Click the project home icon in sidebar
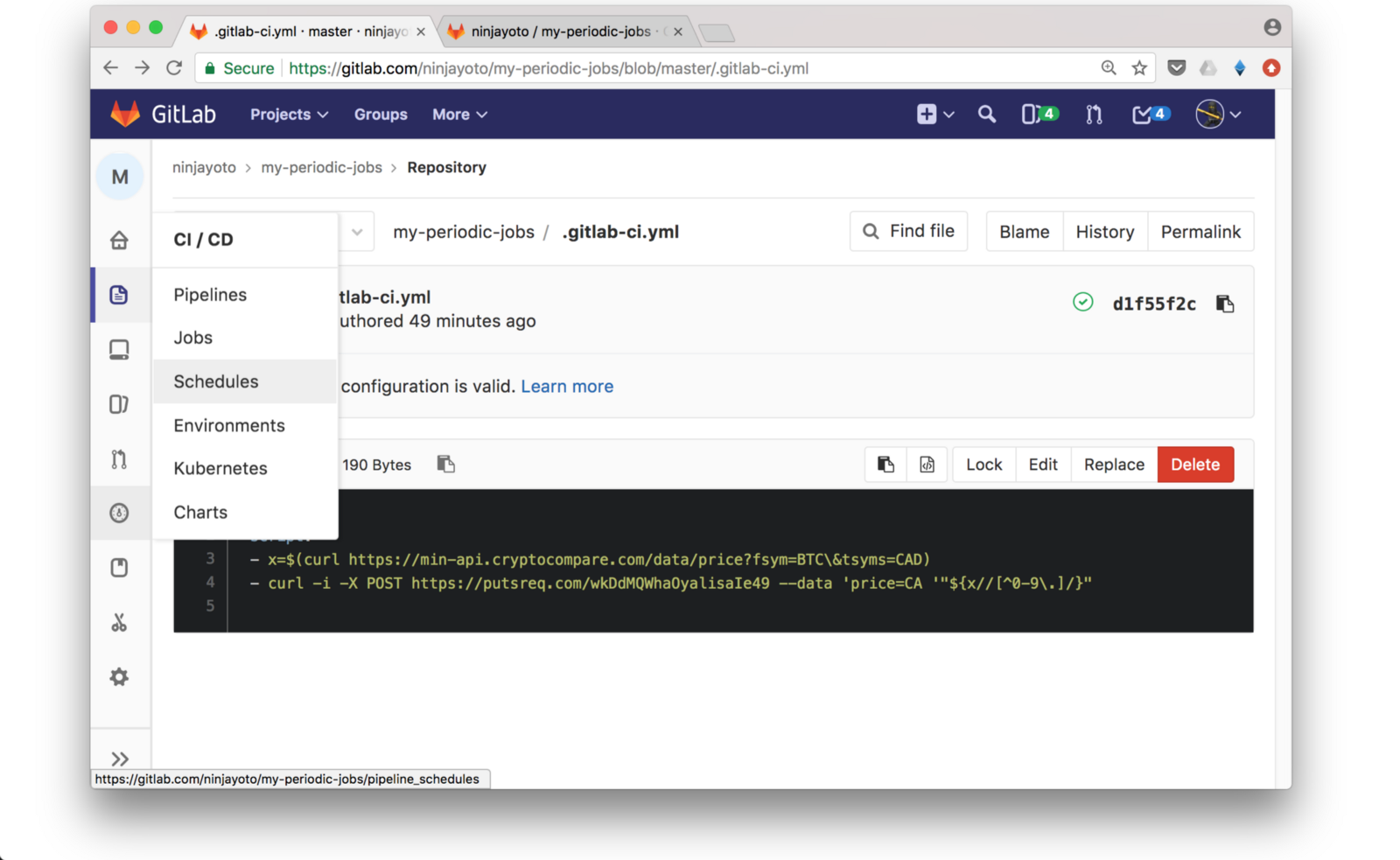This screenshot has width=1400, height=860. [x=119, y=240]
